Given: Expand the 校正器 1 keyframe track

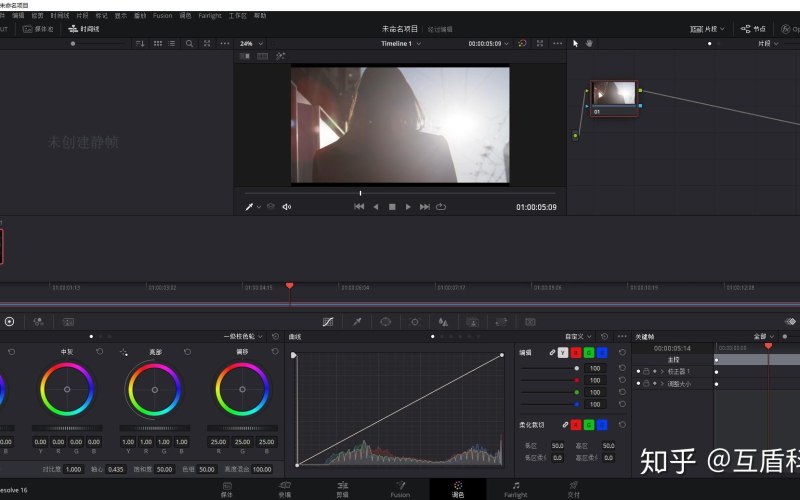Looking at the screenshot, I should coord(662,371).
